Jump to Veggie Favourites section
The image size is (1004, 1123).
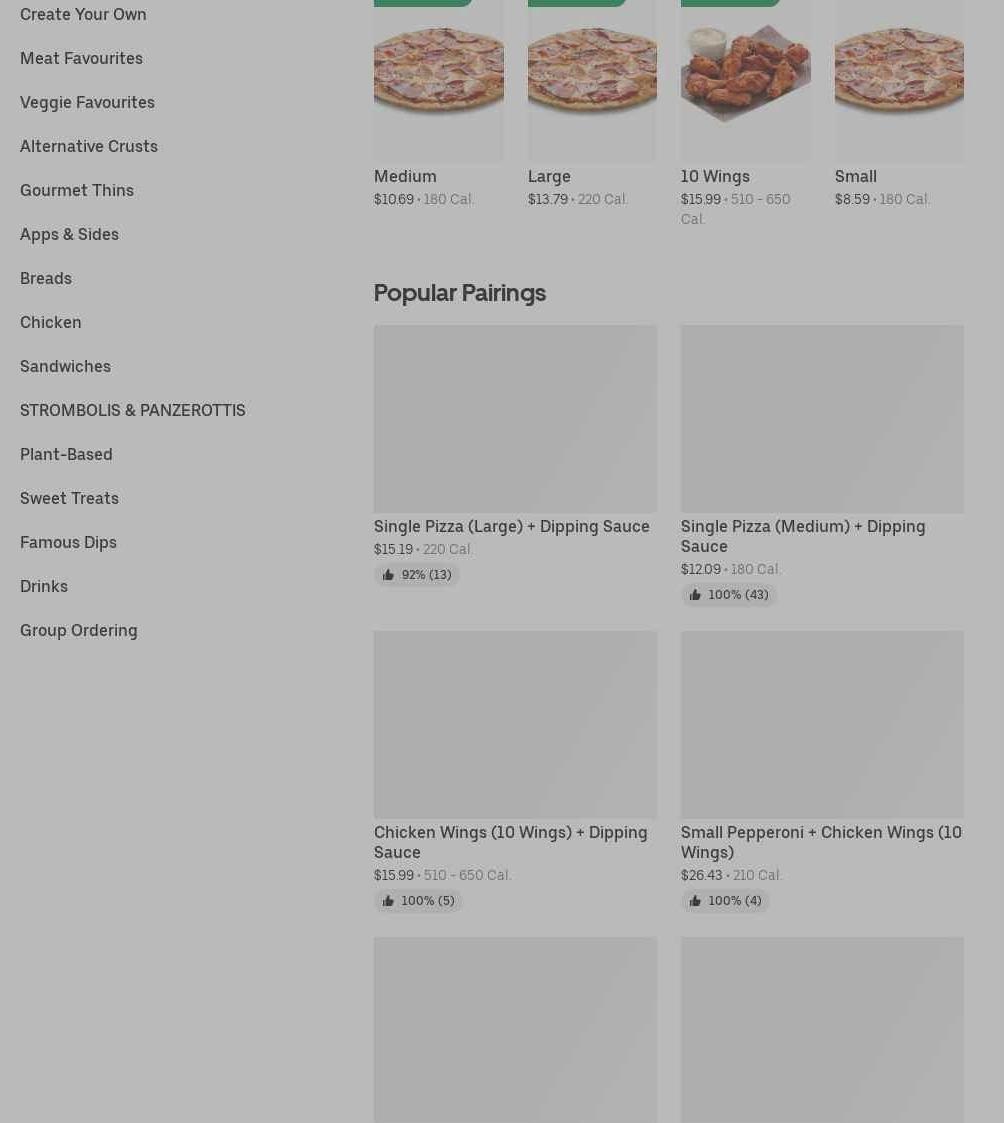click(x=87, y=102)
